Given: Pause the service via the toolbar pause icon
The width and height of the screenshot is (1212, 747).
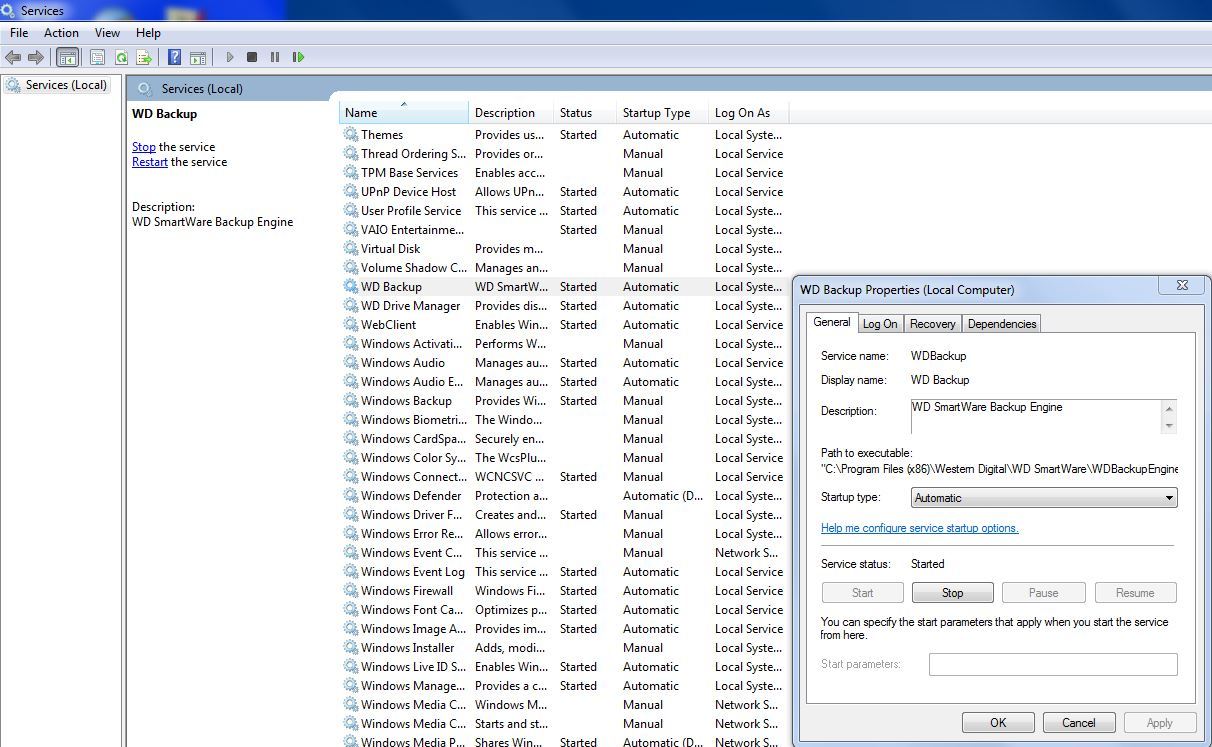Looking at the screenshot, I should pyautogui.click(x=276, y=57).
